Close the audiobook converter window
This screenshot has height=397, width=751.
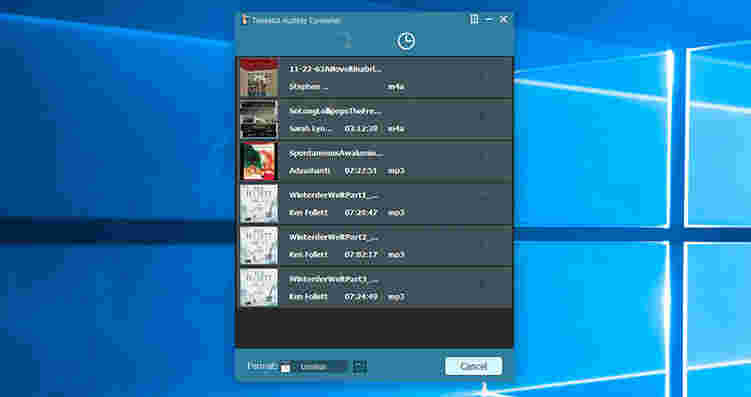(x=503, y=20)
